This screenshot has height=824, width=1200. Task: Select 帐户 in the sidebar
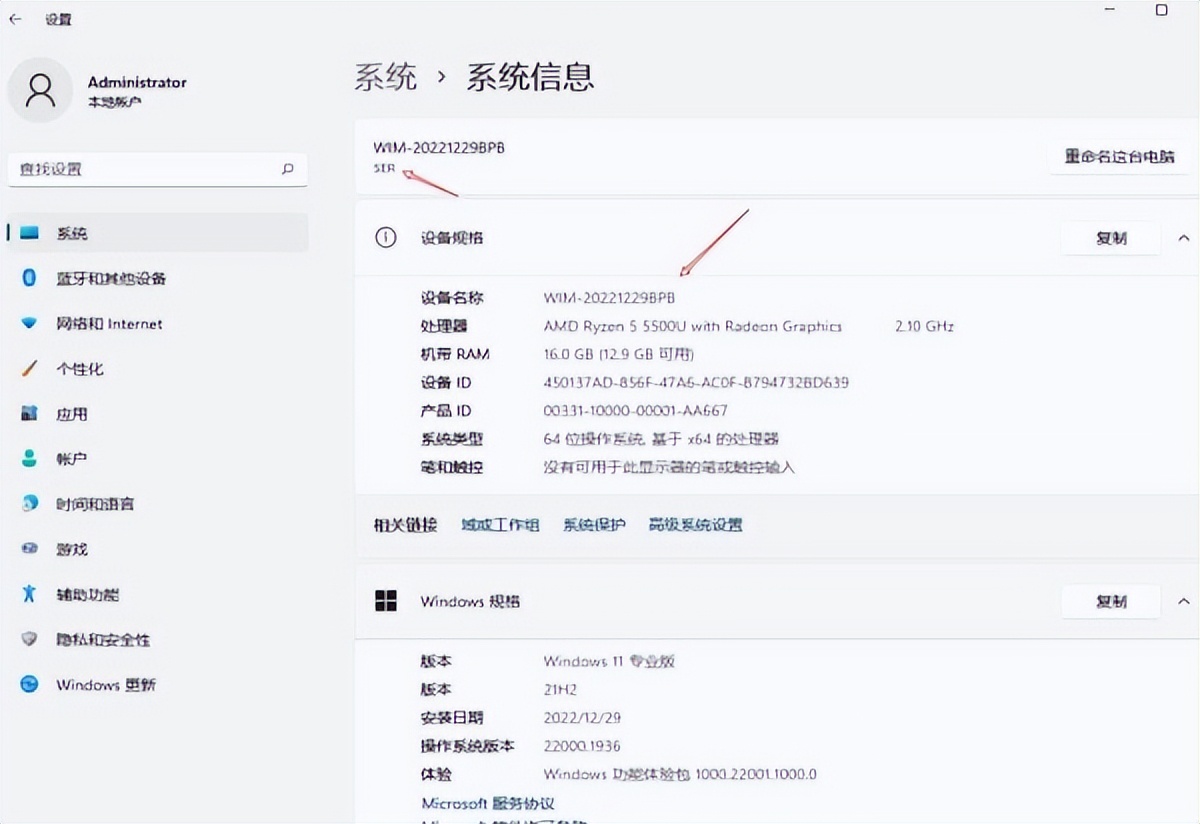72,459
